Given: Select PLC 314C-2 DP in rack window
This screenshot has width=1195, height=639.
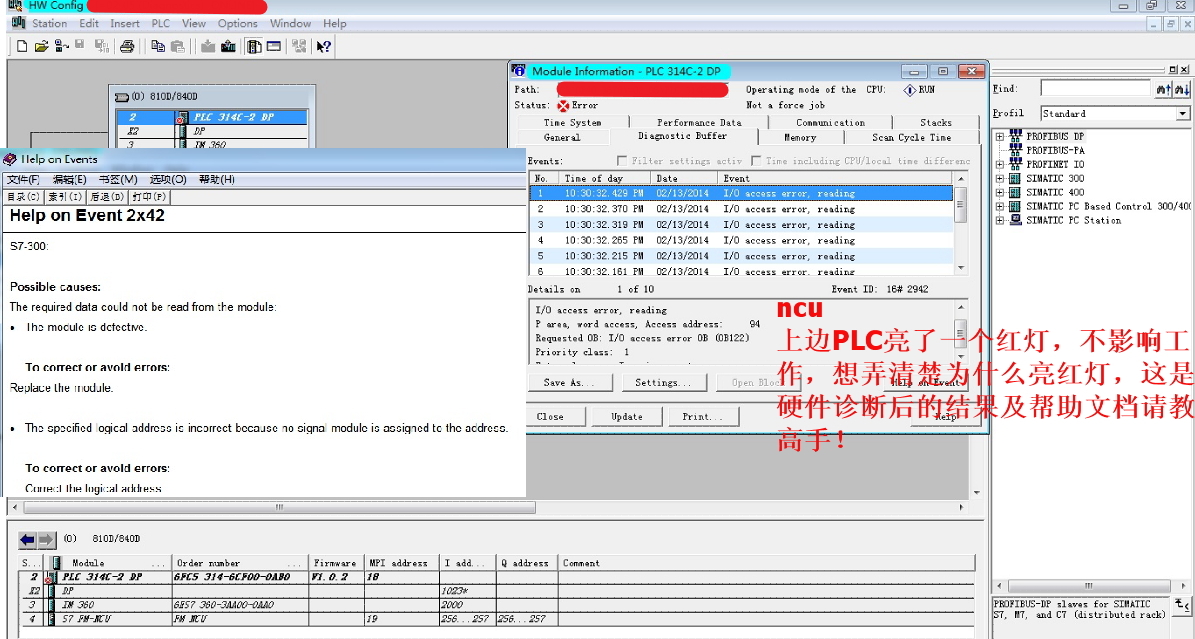Looking at the screenshot, I should pos(212,117).
